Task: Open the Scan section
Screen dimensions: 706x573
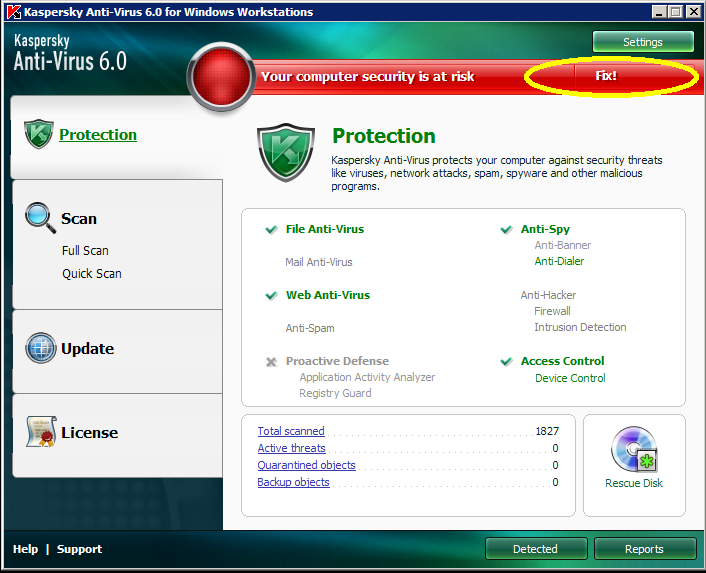Action: [79, 219]
